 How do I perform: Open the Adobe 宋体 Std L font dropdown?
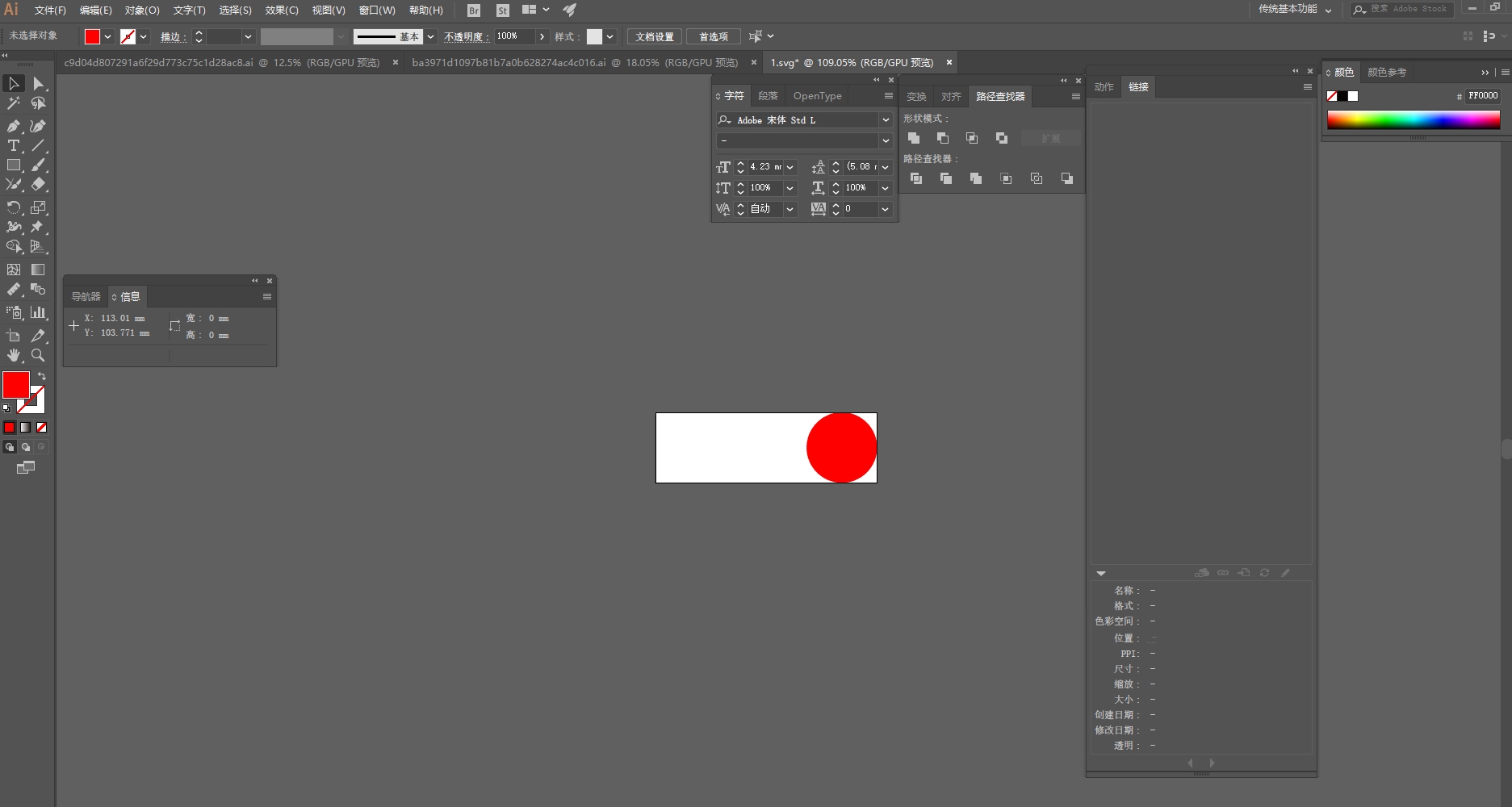886,120
